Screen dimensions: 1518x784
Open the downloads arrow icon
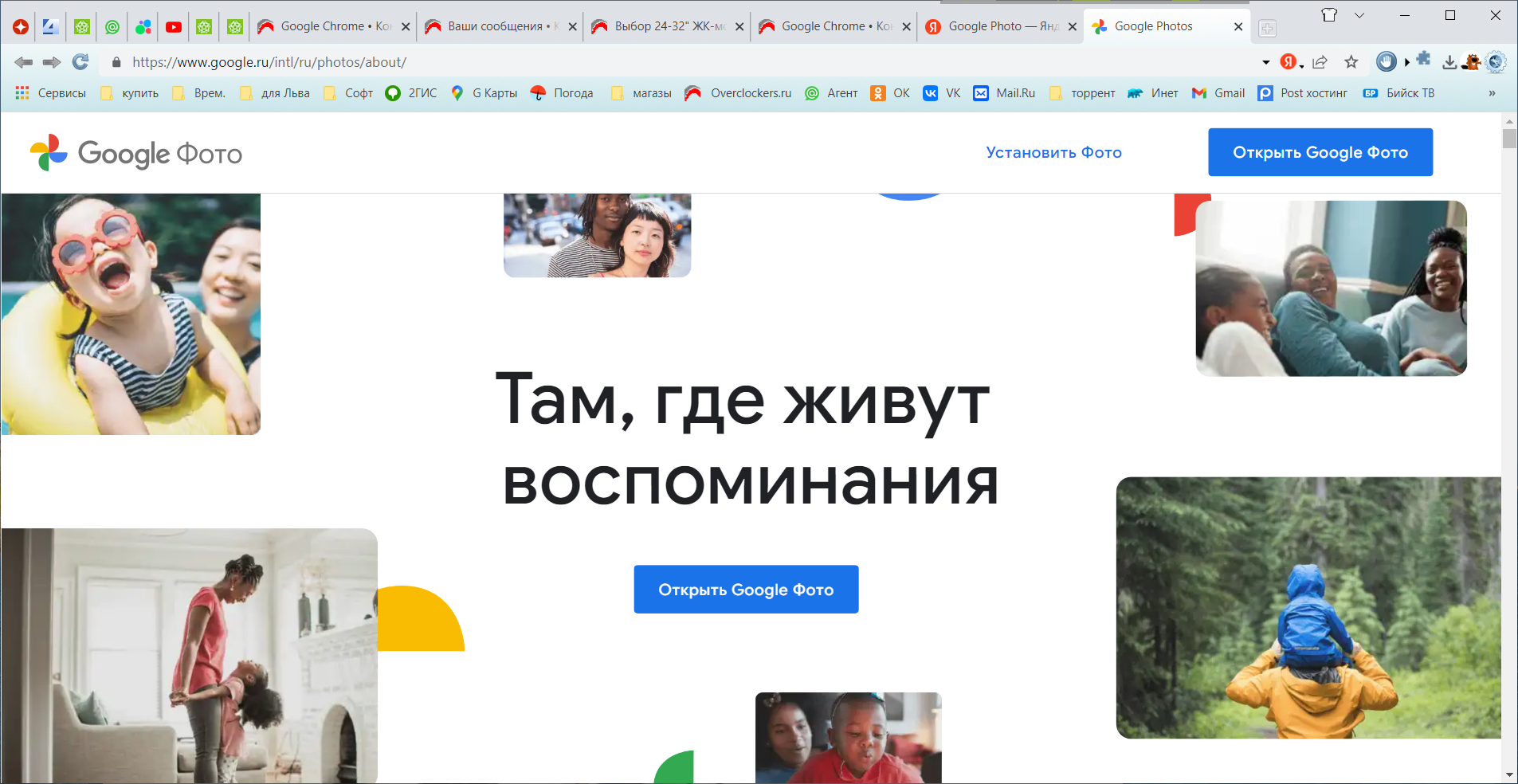(x=1449, y=62)
